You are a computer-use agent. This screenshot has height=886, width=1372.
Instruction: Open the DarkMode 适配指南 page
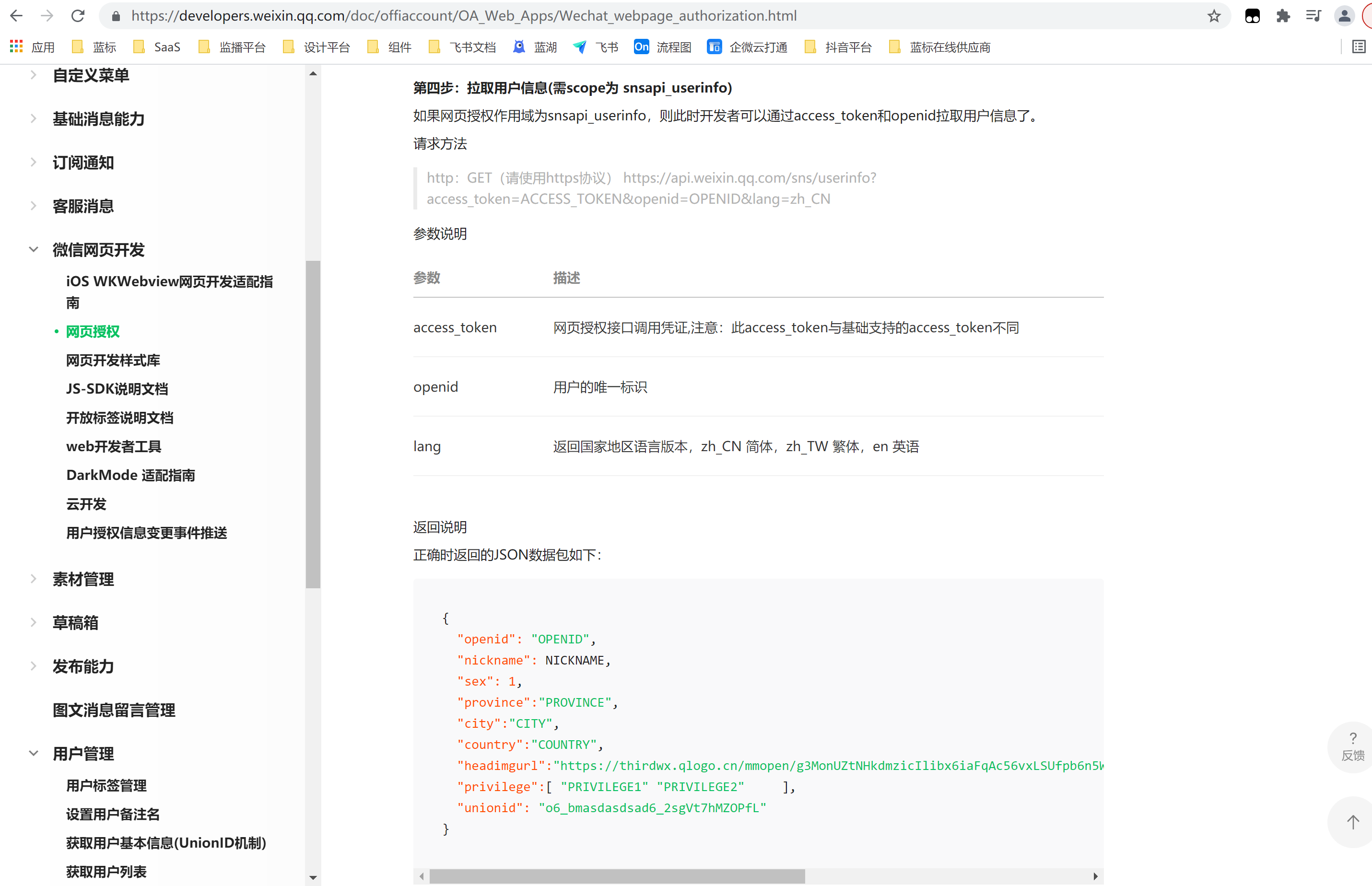pyautogui.click(x=130, y=475)
